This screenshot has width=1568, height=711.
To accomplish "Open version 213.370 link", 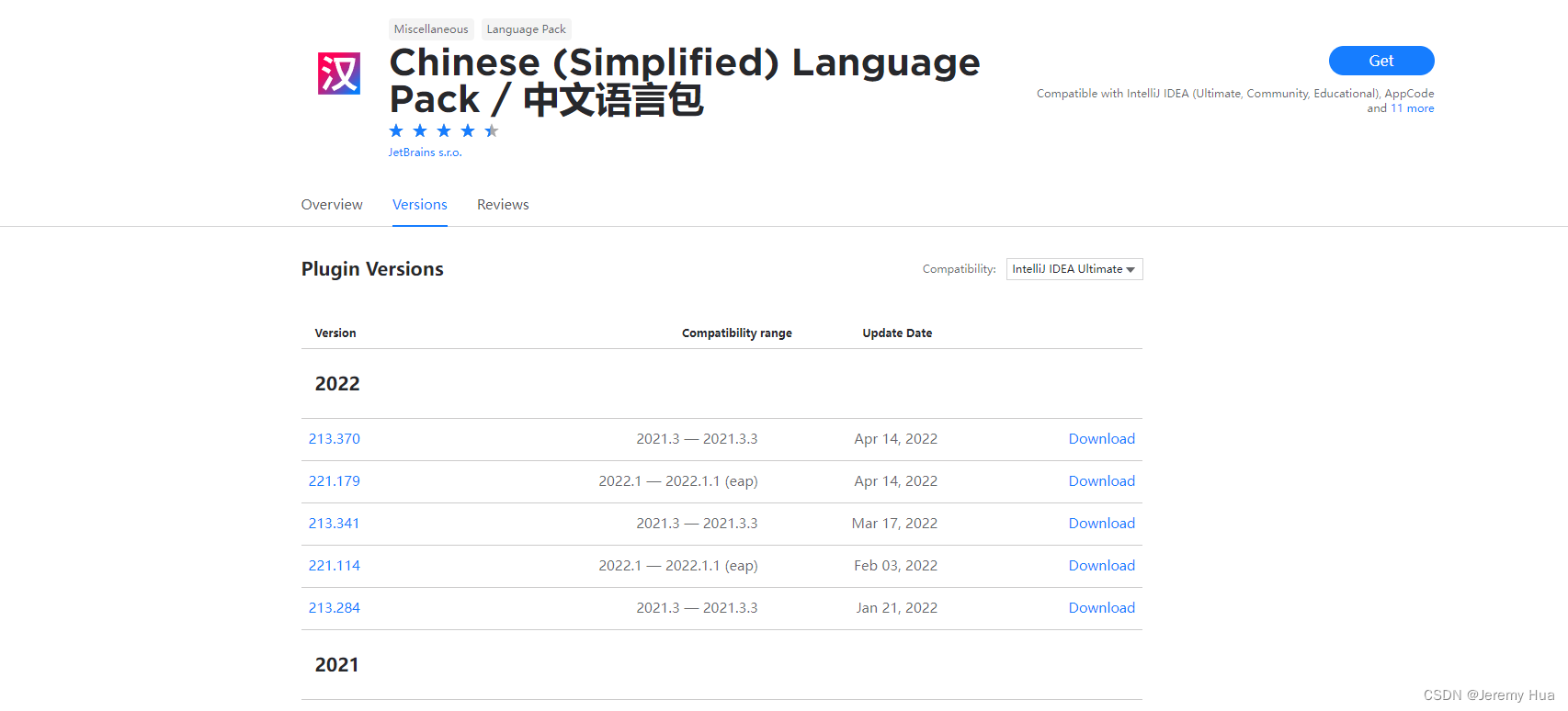I will 335,439.
